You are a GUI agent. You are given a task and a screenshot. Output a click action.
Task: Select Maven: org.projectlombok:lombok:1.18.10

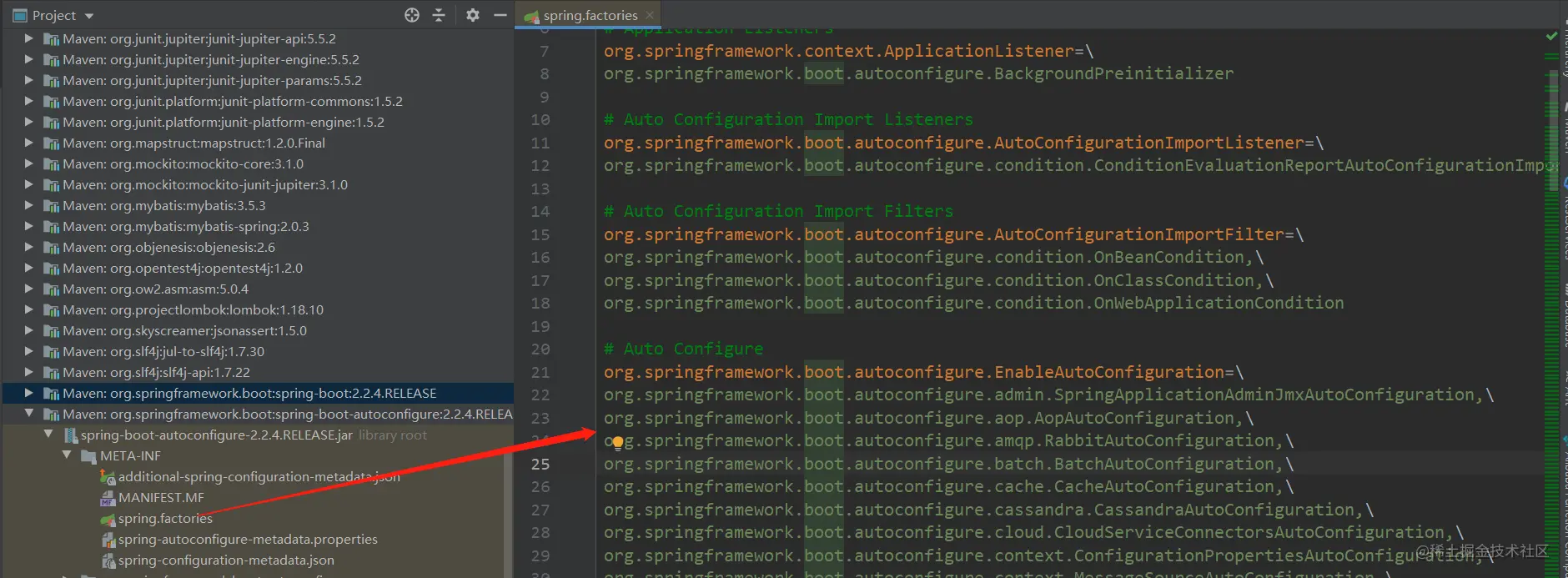pyautogui.click(x=193, y=309)
